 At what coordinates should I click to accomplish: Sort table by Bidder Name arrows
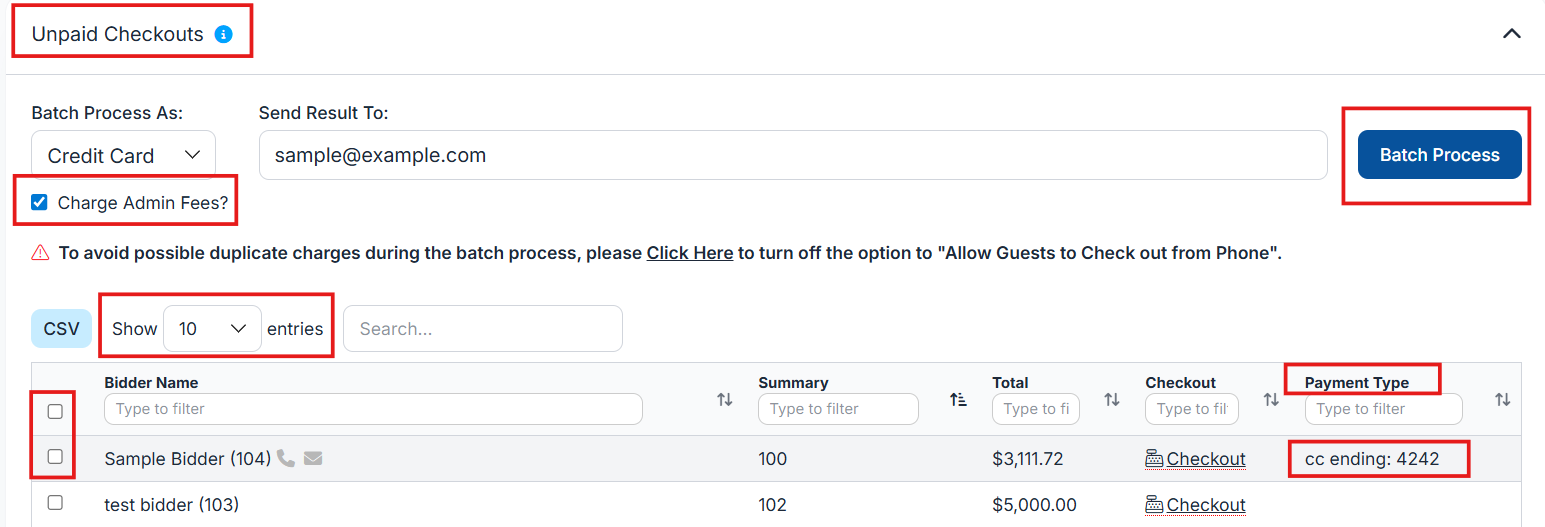(x=725, y=400)
